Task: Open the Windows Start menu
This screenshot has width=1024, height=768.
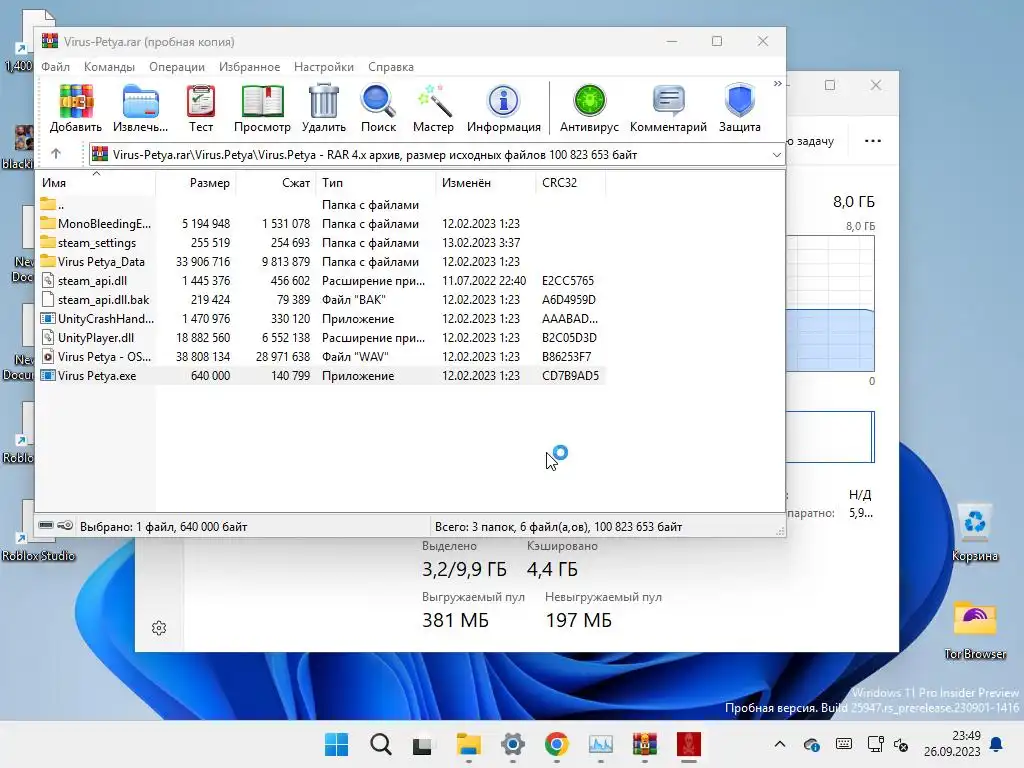Action: click(x=336, y=744)
